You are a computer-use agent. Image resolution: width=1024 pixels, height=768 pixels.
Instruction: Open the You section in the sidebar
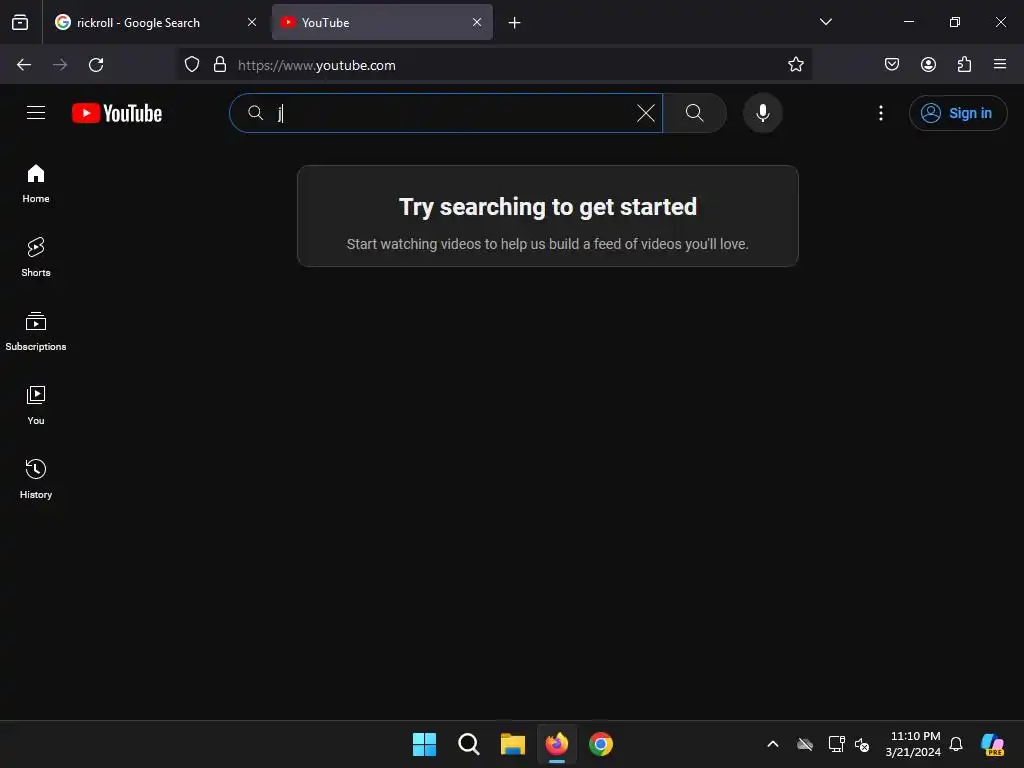36,406
